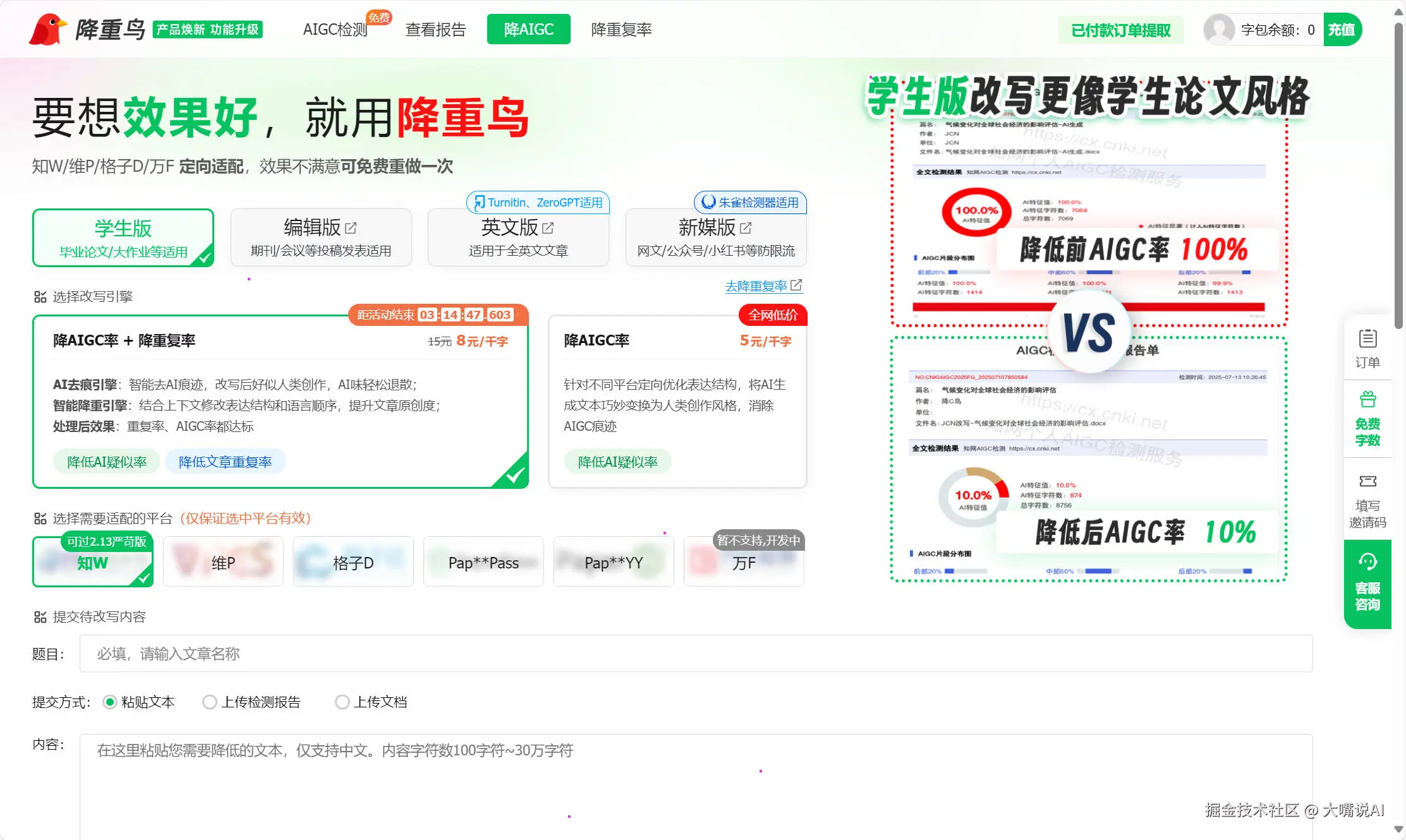1406x840 pixels.
Task: Open the 订单 orders sidebar icon
Action: (x=1367, y=339)
